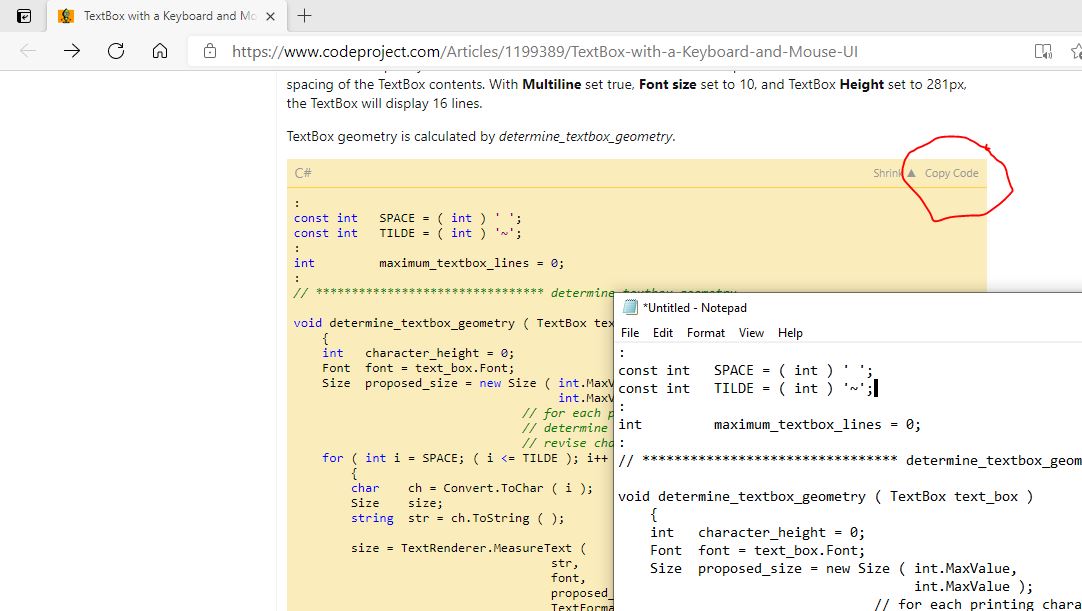View site information padlock icon
This screenshot has height=611, width=1082.
pyautogui.click(x=210, y=51)
